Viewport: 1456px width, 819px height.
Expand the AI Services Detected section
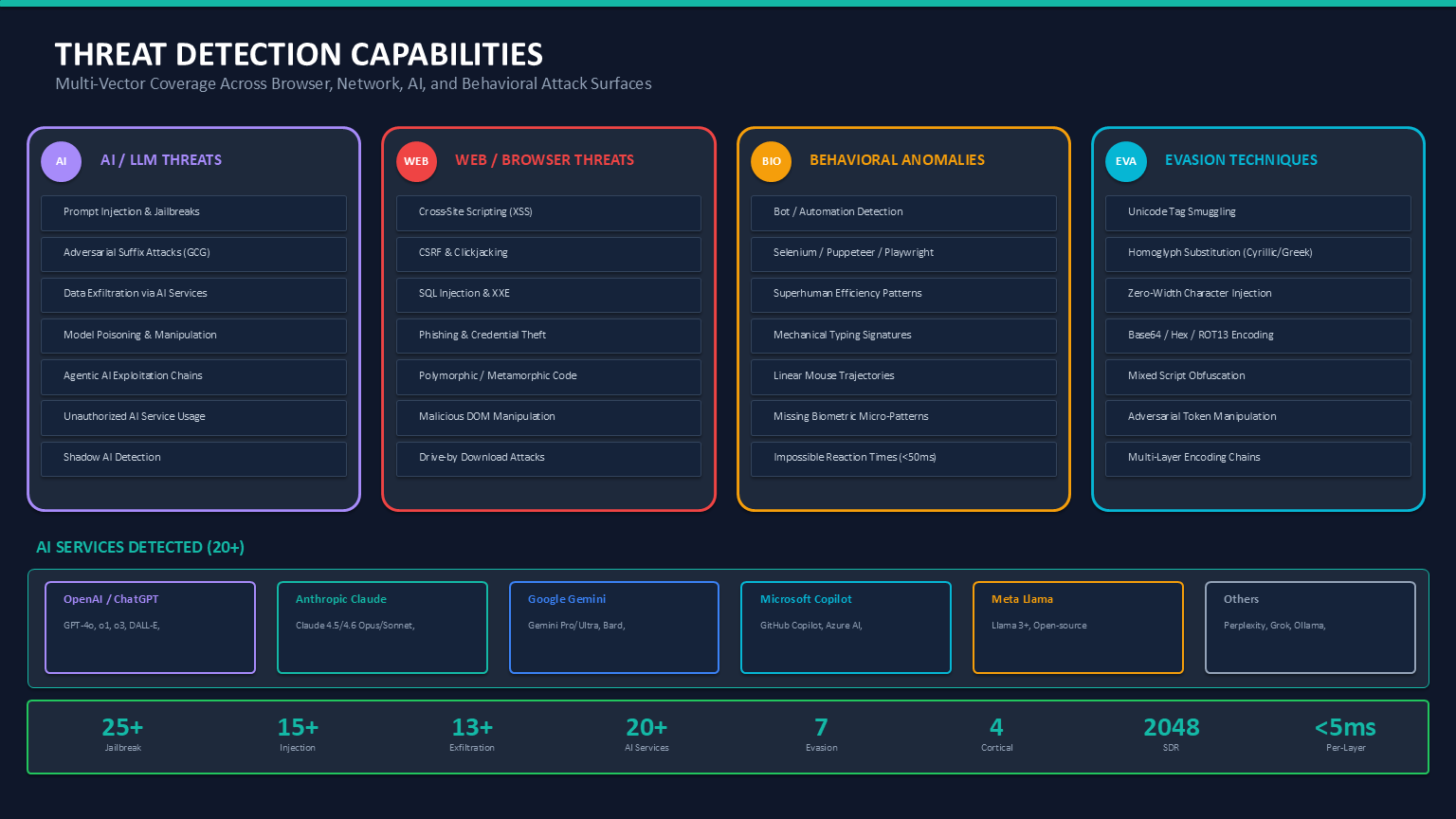[139, 547]
